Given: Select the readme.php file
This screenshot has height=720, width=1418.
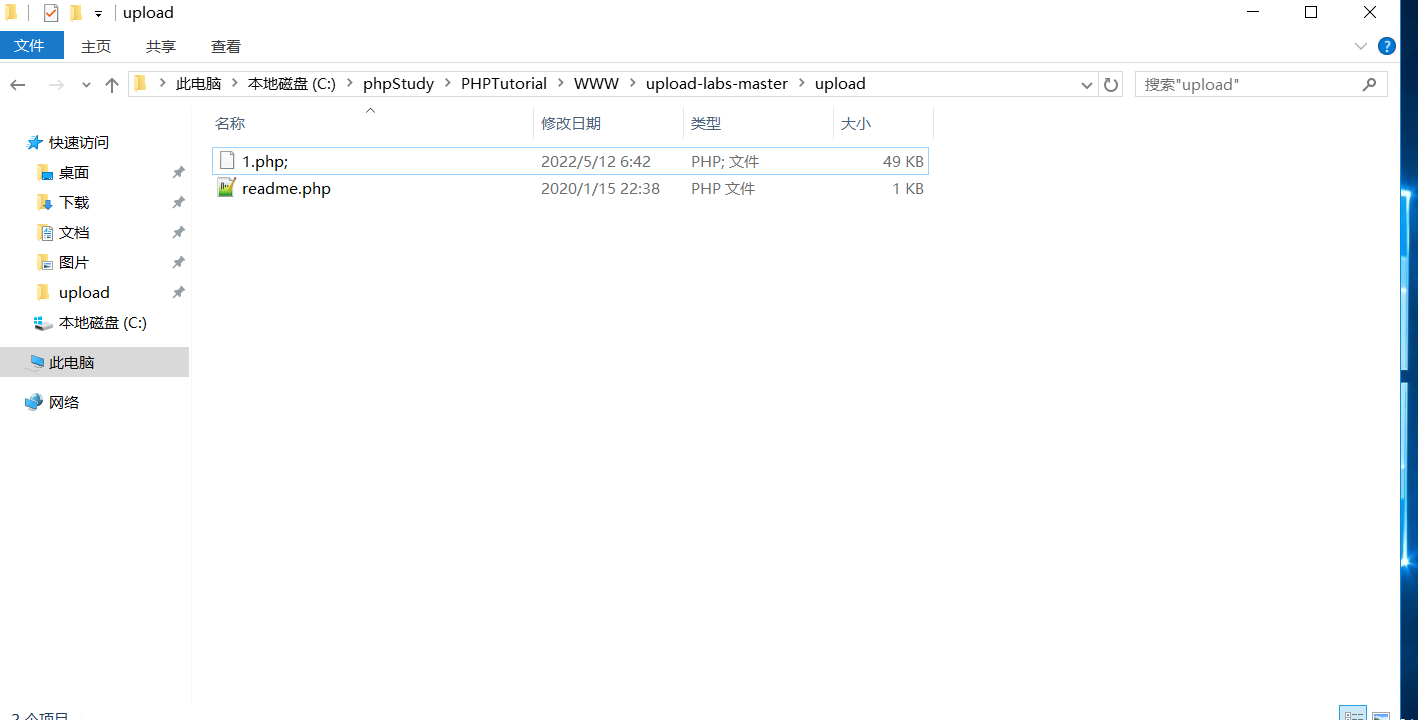Looking at the screenshot, I should click(x=286, y=188).
